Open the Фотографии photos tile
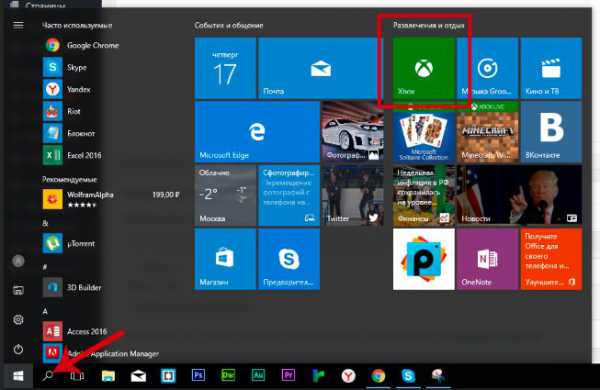The width and height of the screenshot is (600, 390). (x=352, y=132)
